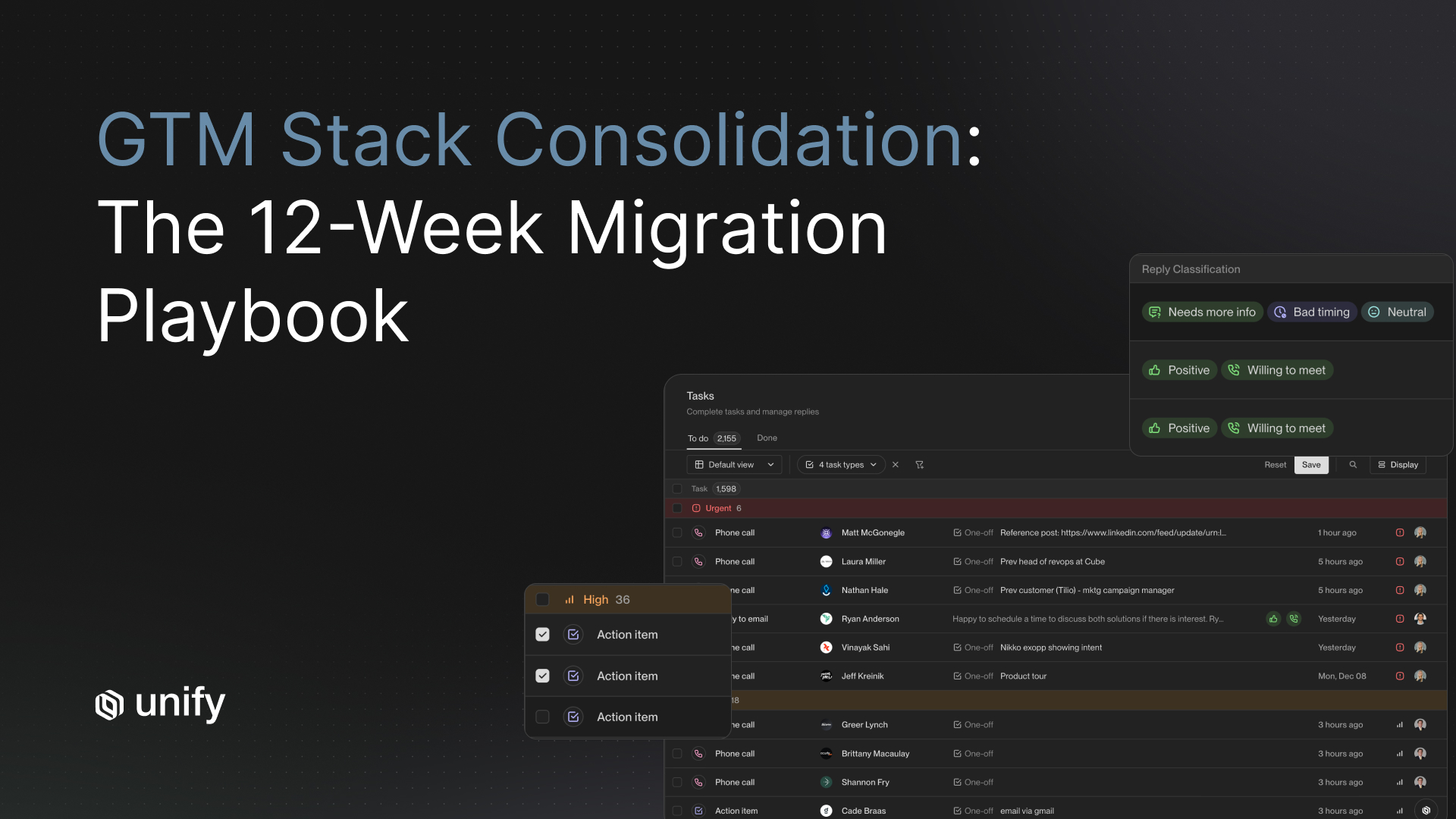Expand the 4 task types dropdown
1456x819 pixels.
point(841,465)
